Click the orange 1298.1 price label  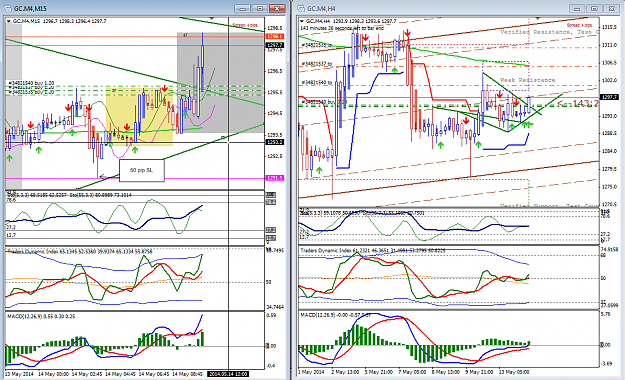coord(274,36)
